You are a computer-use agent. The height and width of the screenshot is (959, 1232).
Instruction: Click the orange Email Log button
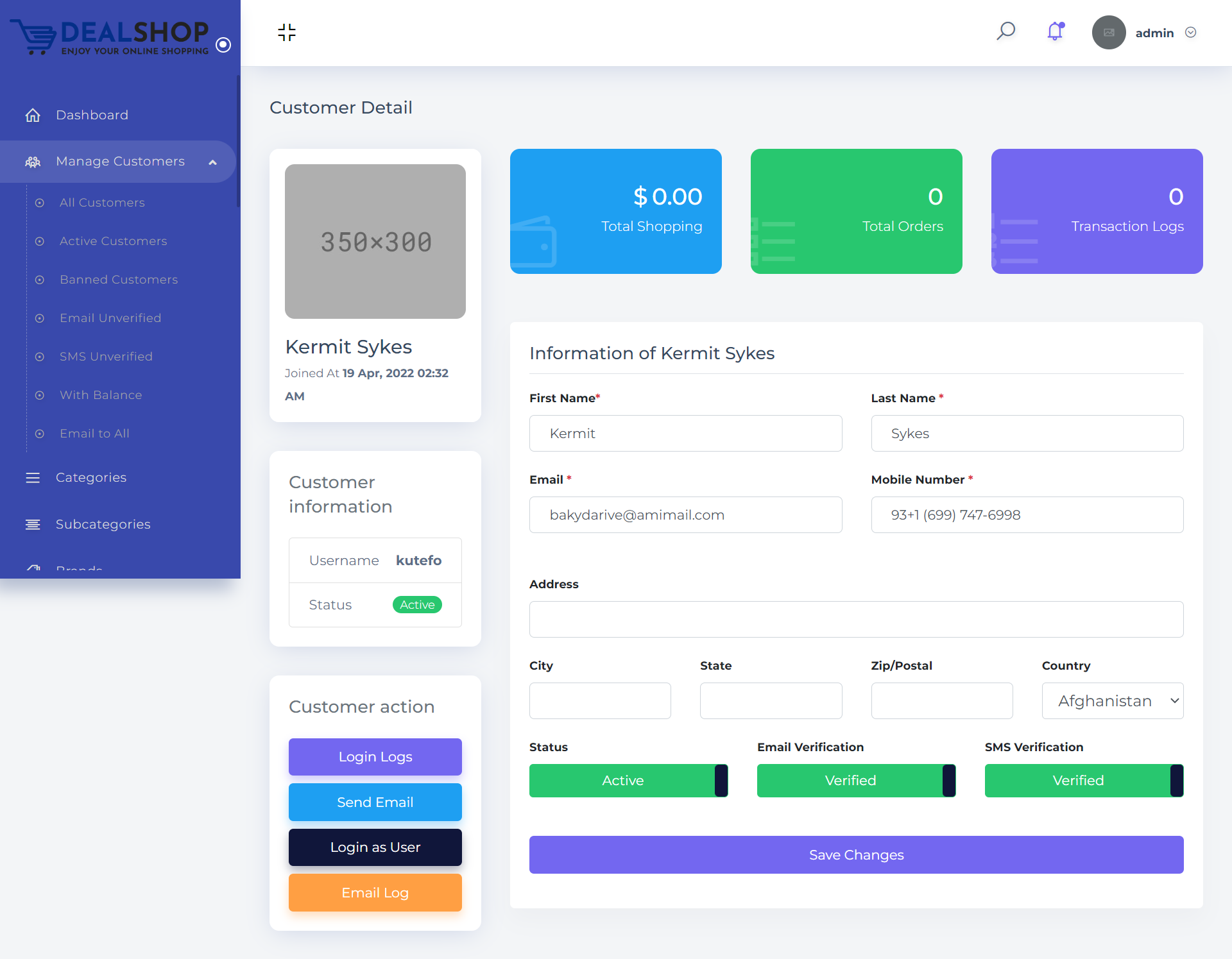pos(375,893)
